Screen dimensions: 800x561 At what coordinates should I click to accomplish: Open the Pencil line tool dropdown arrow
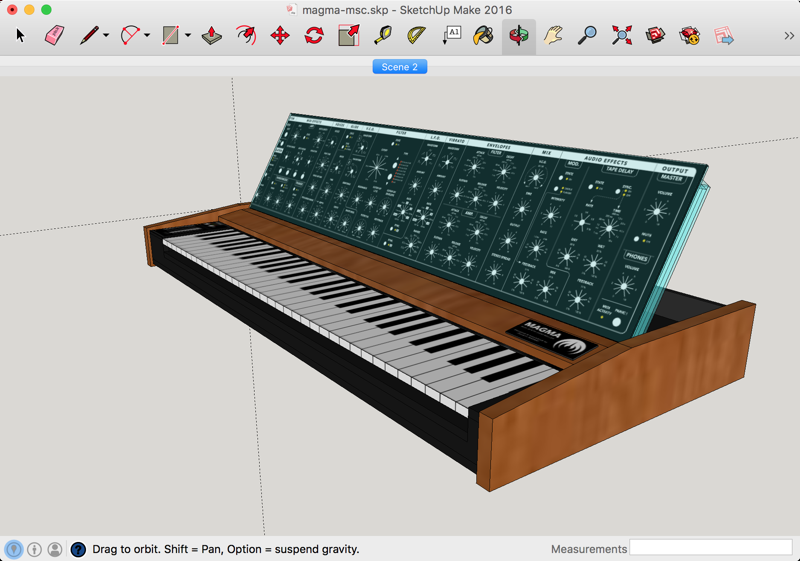[x=106, y=37]
